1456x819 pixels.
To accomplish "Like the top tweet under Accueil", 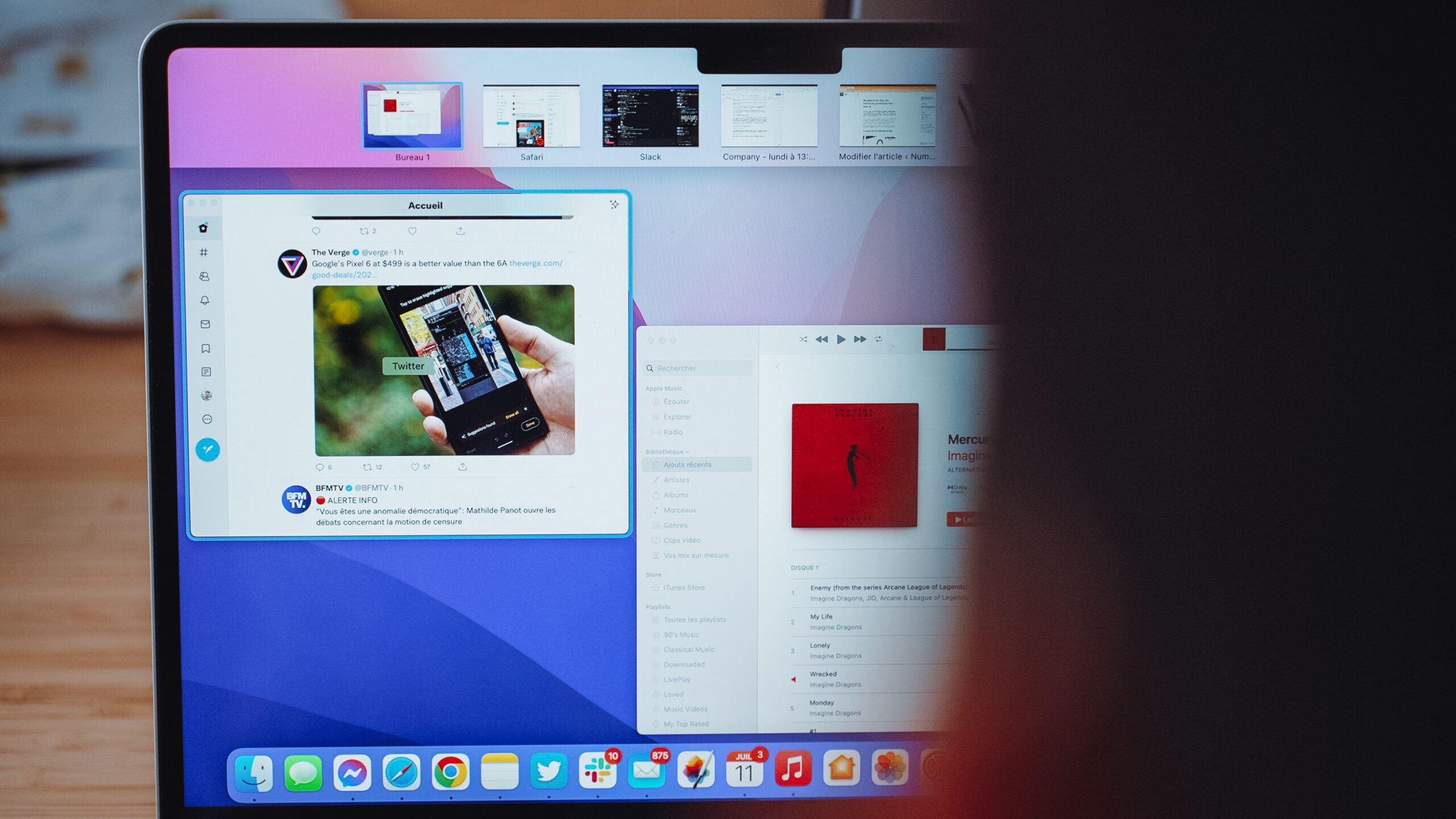I will coord(412,231).
